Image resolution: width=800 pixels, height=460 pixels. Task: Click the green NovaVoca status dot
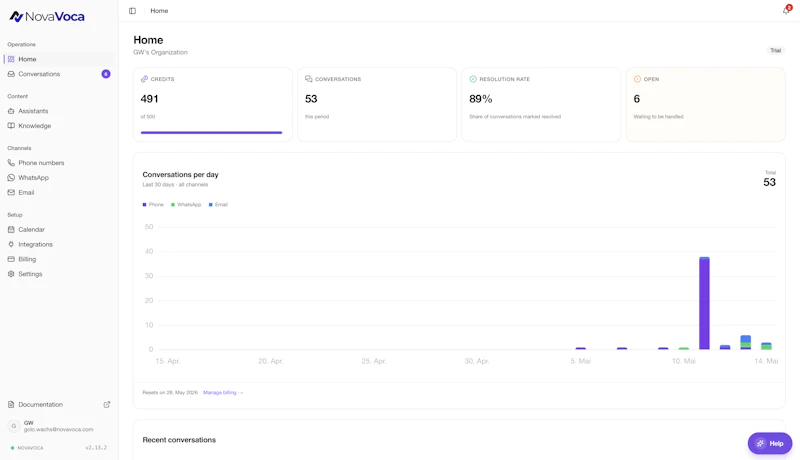click(x=12, y=448)
